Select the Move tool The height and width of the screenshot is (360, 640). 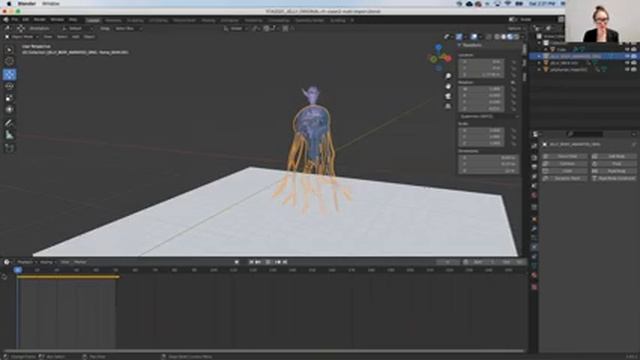(x=9, y=74)
